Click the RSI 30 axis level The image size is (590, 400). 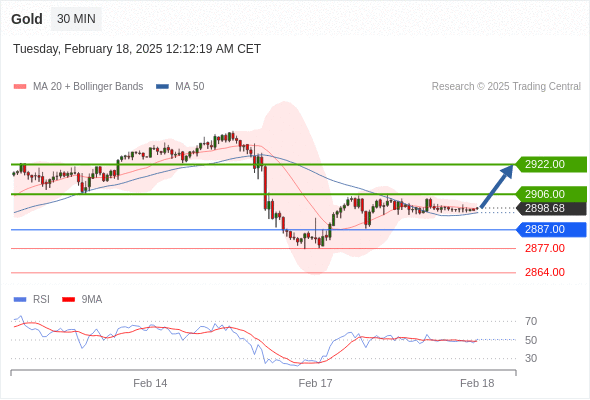(x=531, y=358)
